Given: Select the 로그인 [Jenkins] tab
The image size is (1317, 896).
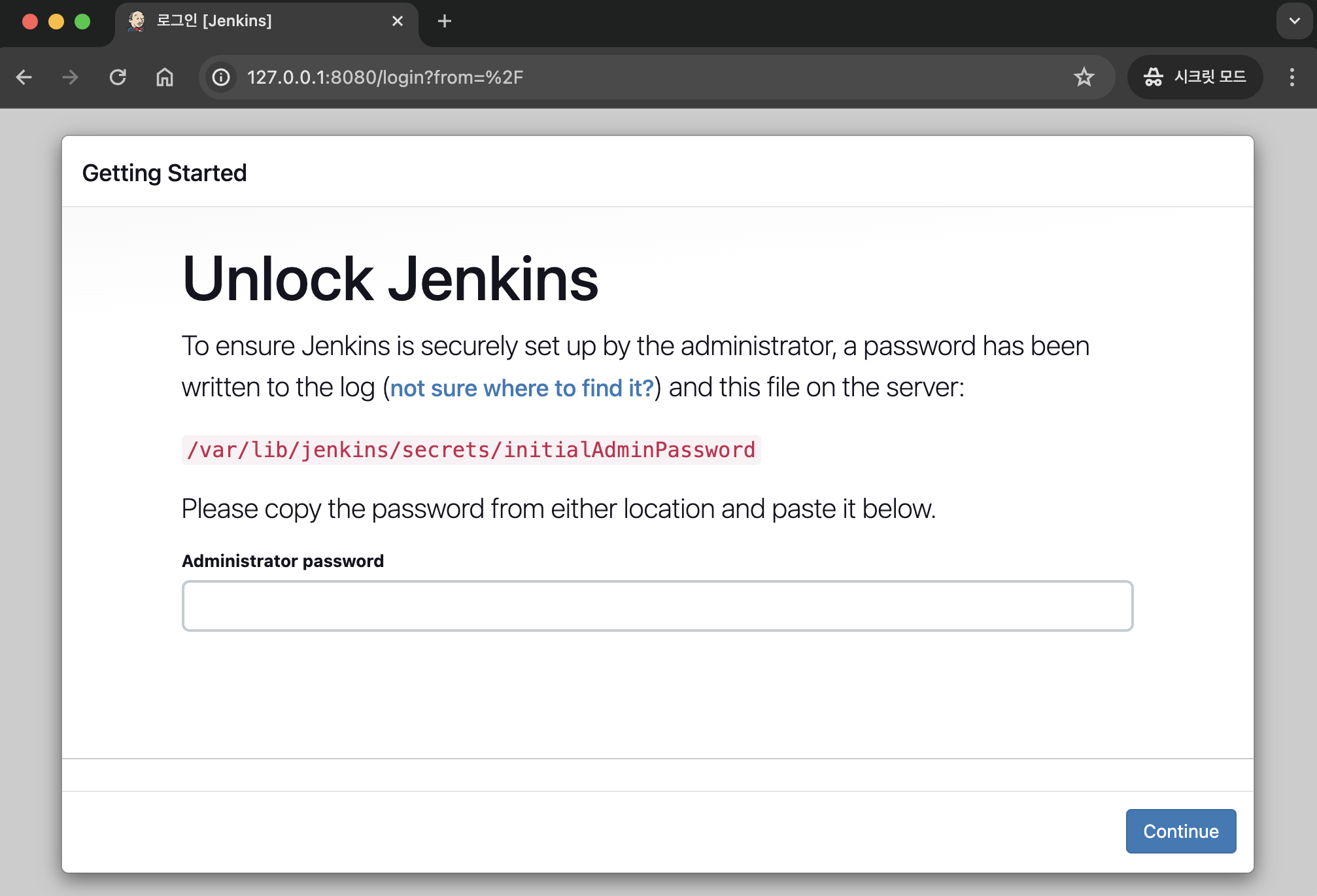Looking at the screenshot, I should click(x=267, y=24).
